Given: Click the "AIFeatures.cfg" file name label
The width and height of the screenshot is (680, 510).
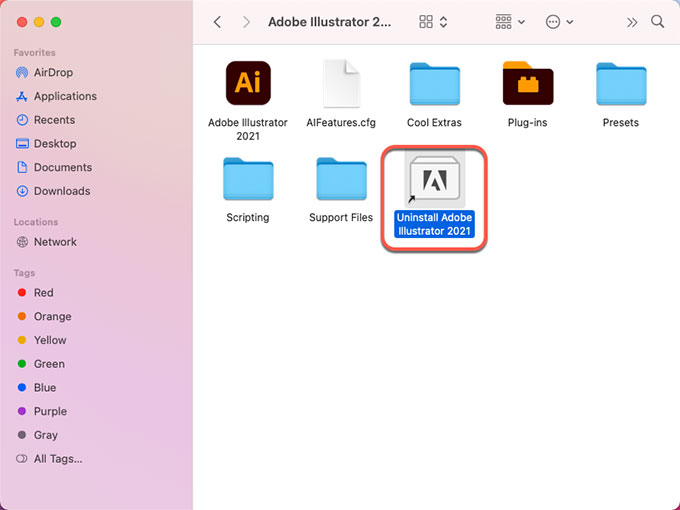Looking at the screenshot, I should 341,123.
